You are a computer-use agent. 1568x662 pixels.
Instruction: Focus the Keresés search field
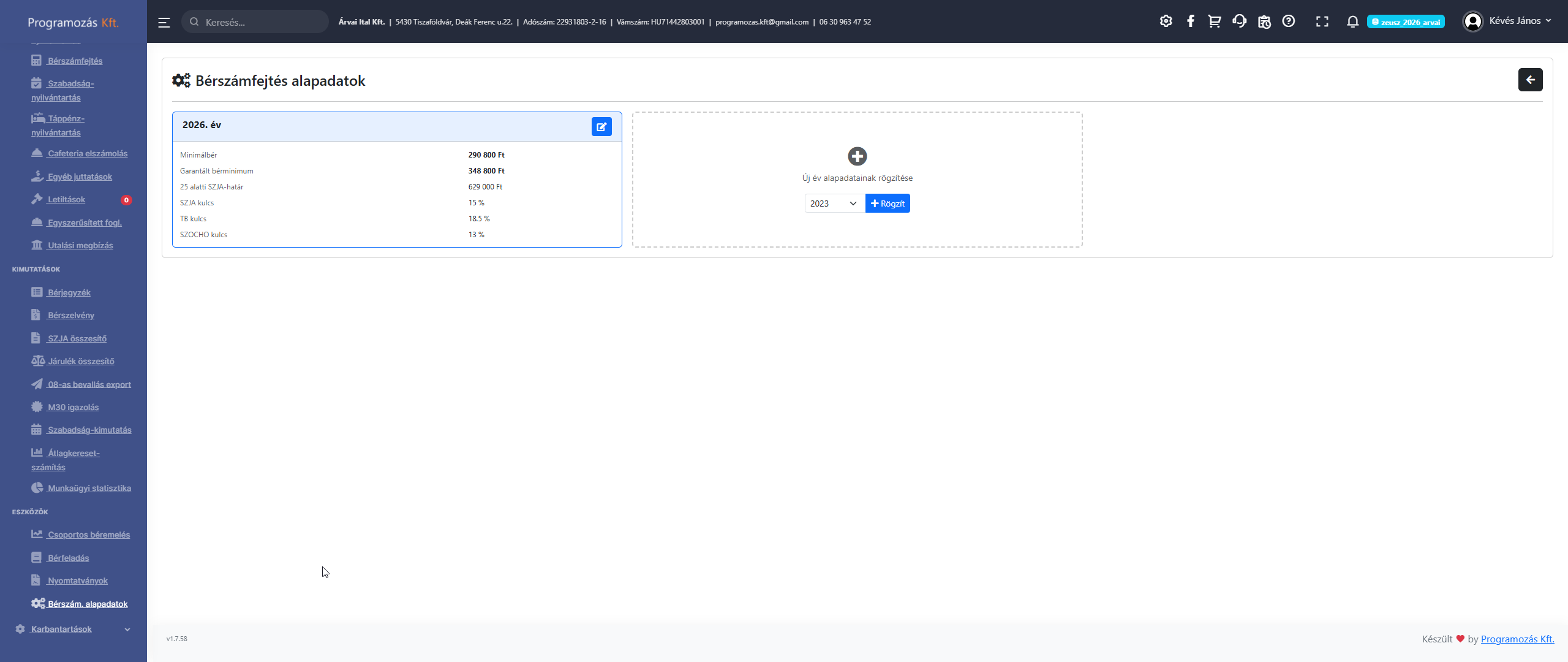click(x=255, y=22)
